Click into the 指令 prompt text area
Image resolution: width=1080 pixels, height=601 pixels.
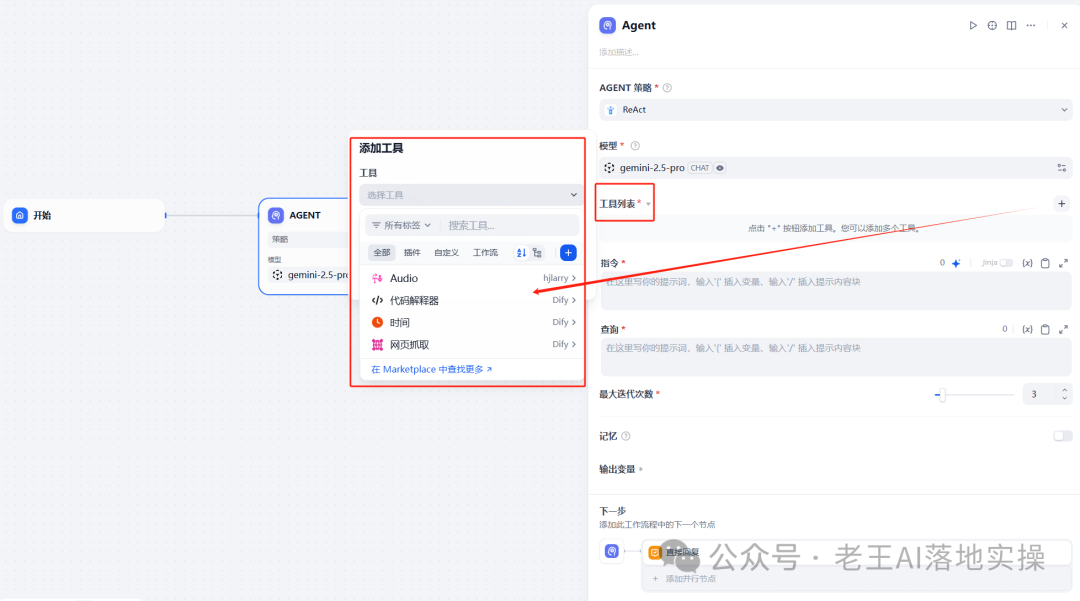(835, 291)
